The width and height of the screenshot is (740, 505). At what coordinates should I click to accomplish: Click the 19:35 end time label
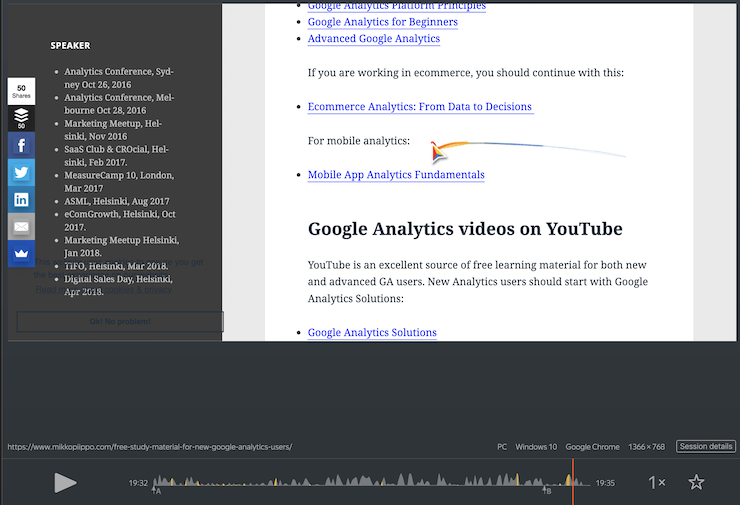[x=605, y=483]
